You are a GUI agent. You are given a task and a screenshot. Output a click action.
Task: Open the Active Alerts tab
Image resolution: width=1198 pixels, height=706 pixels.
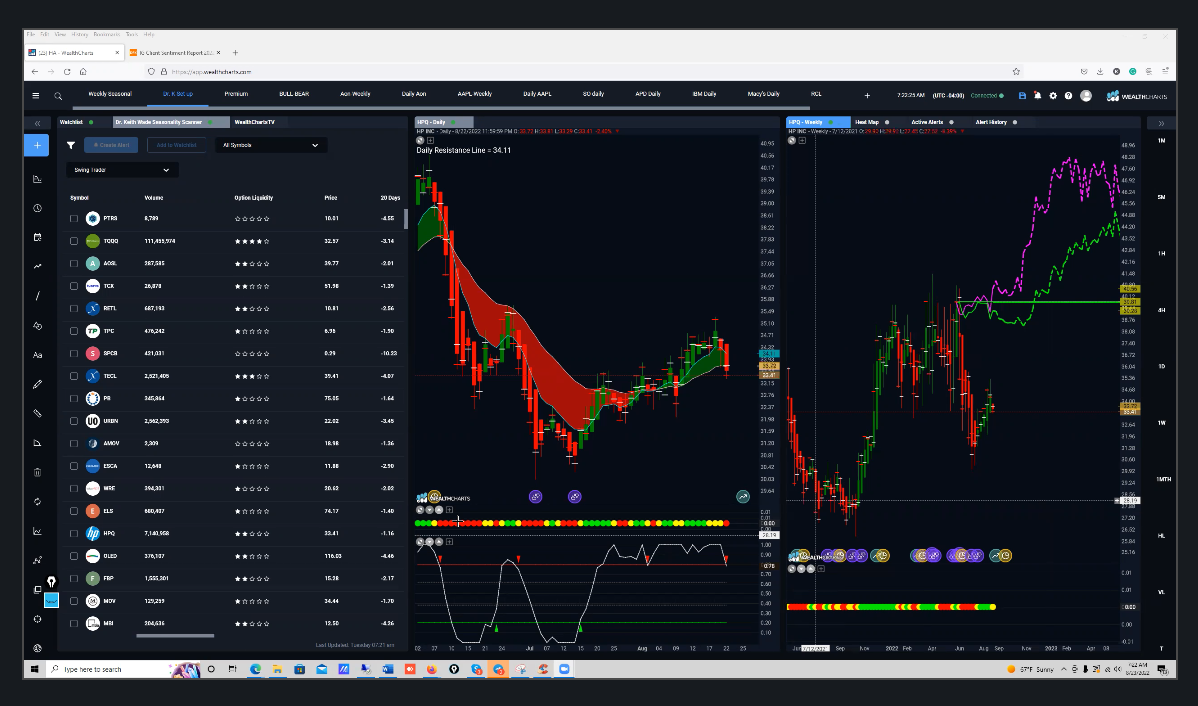[x=928, y=122]
